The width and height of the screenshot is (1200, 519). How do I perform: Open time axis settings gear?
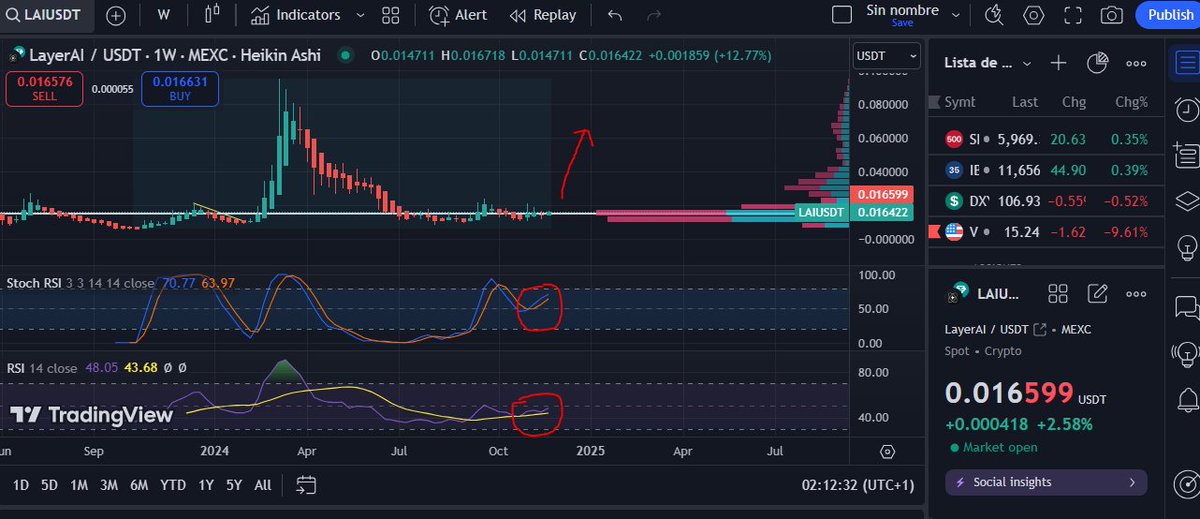886,451
